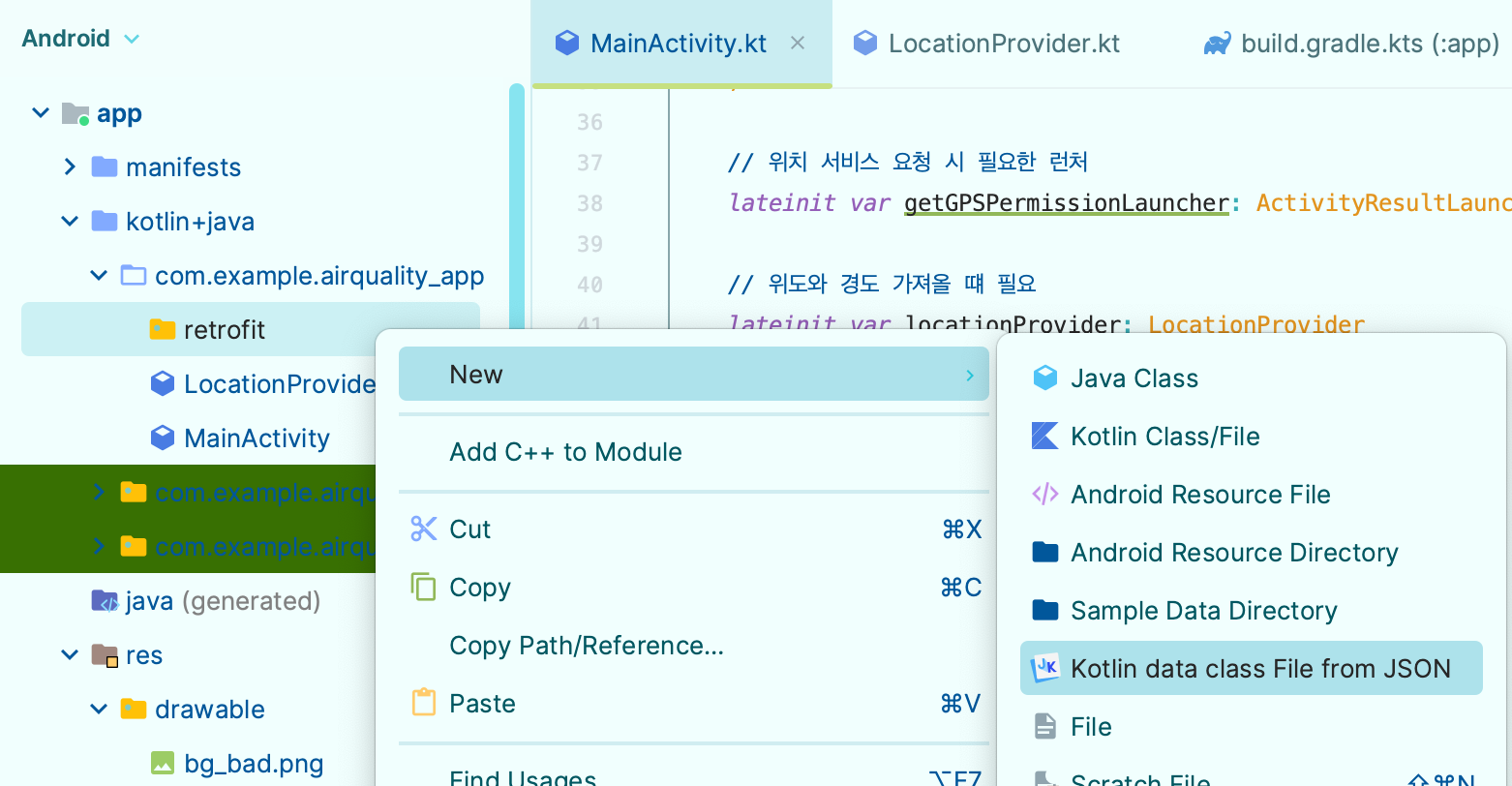1512x786 pixels.
Task: Click the Copy icon in context menu
Action: [x=424, y=587]
